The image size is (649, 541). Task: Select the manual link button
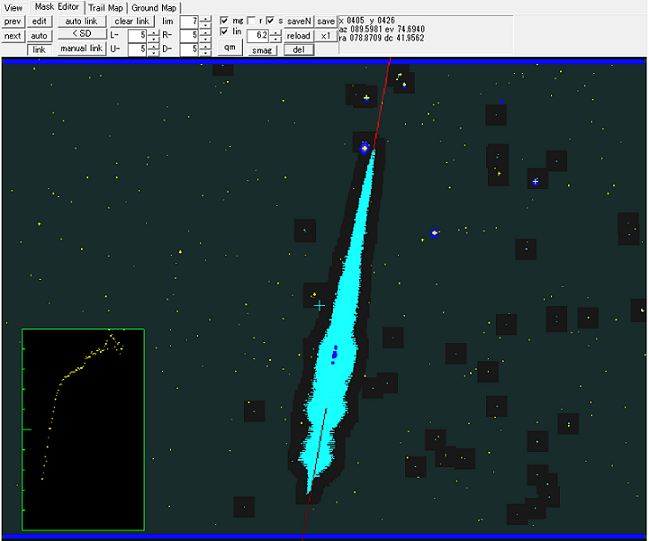click(x=81, y=48)
